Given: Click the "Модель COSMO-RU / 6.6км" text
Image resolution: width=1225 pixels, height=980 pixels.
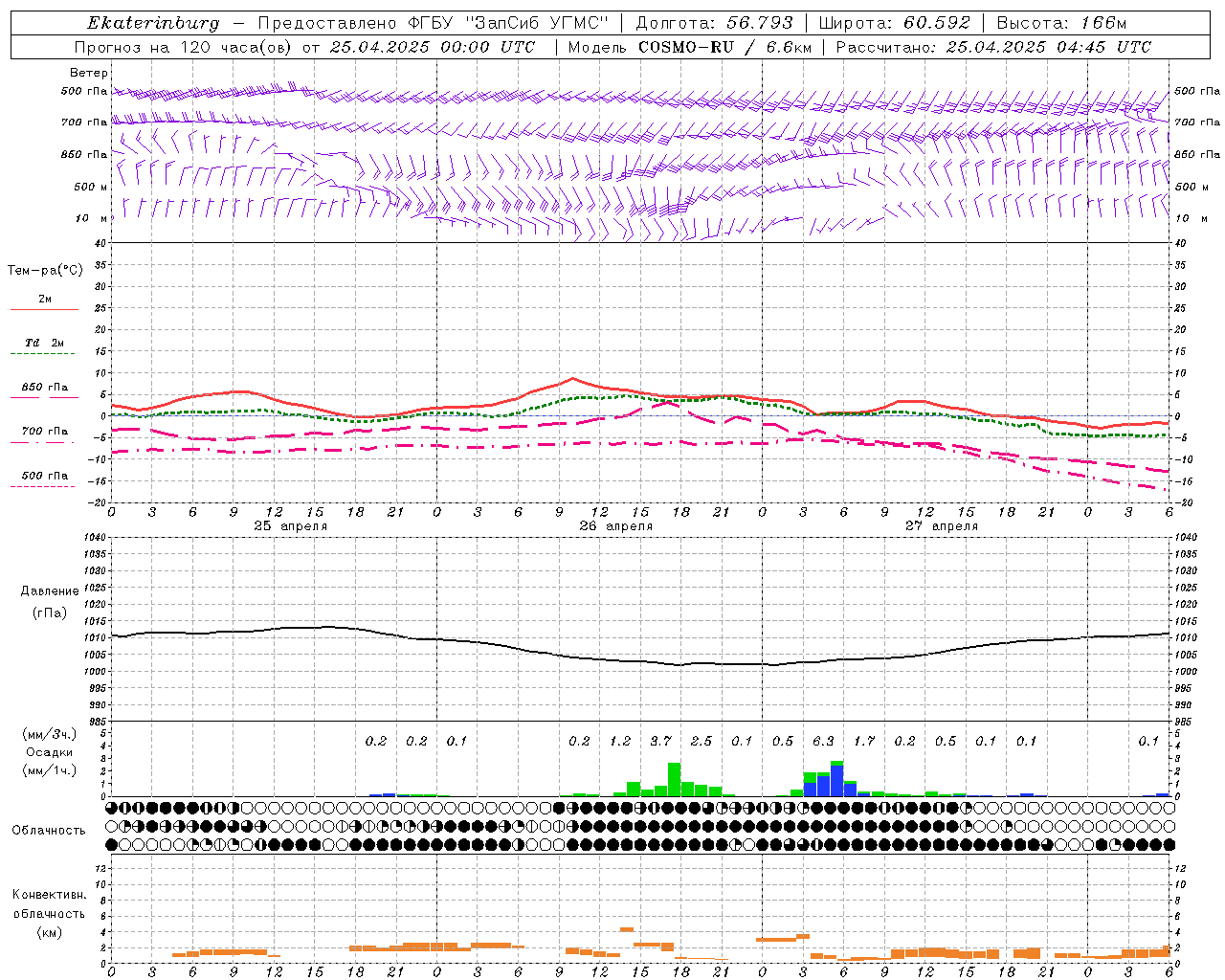Looking at the screenshot, I should pos(689,47).
